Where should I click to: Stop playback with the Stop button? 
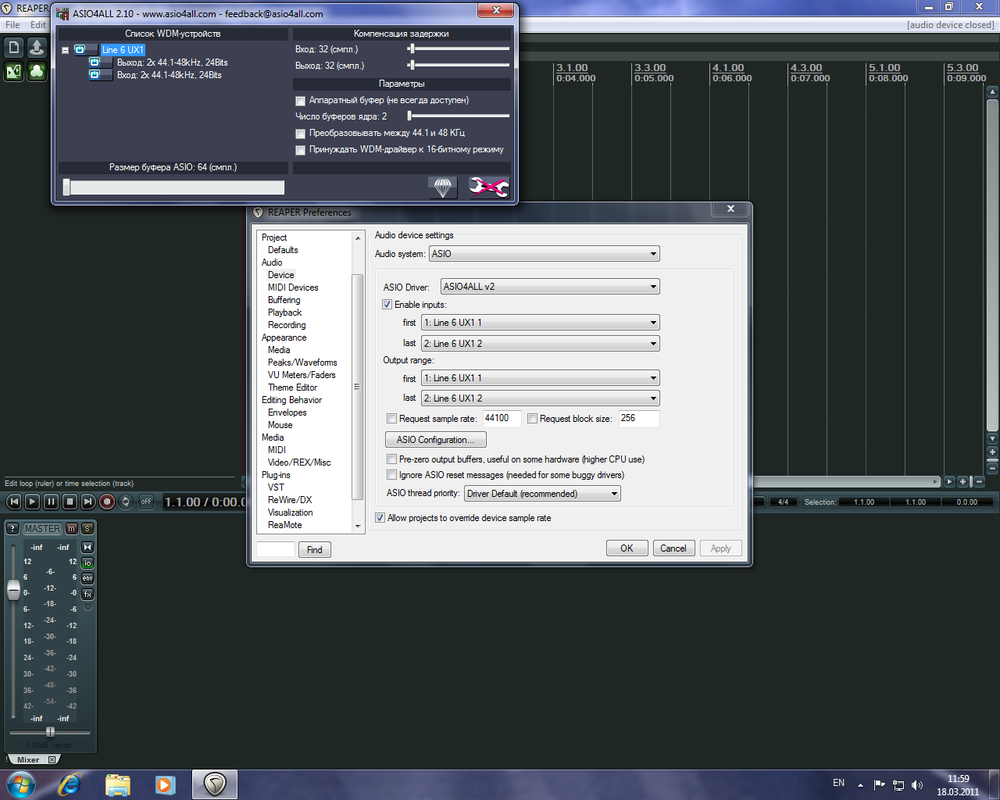click(70, 502)
